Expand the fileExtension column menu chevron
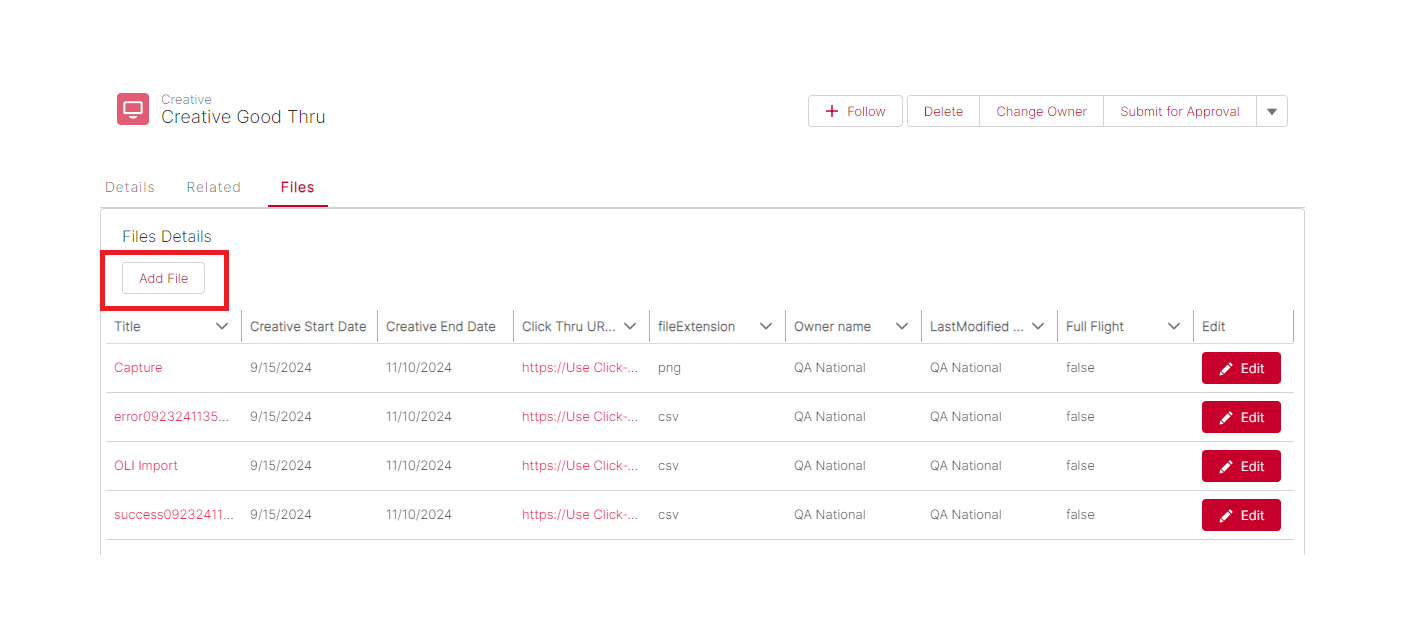 click(766, 326)
